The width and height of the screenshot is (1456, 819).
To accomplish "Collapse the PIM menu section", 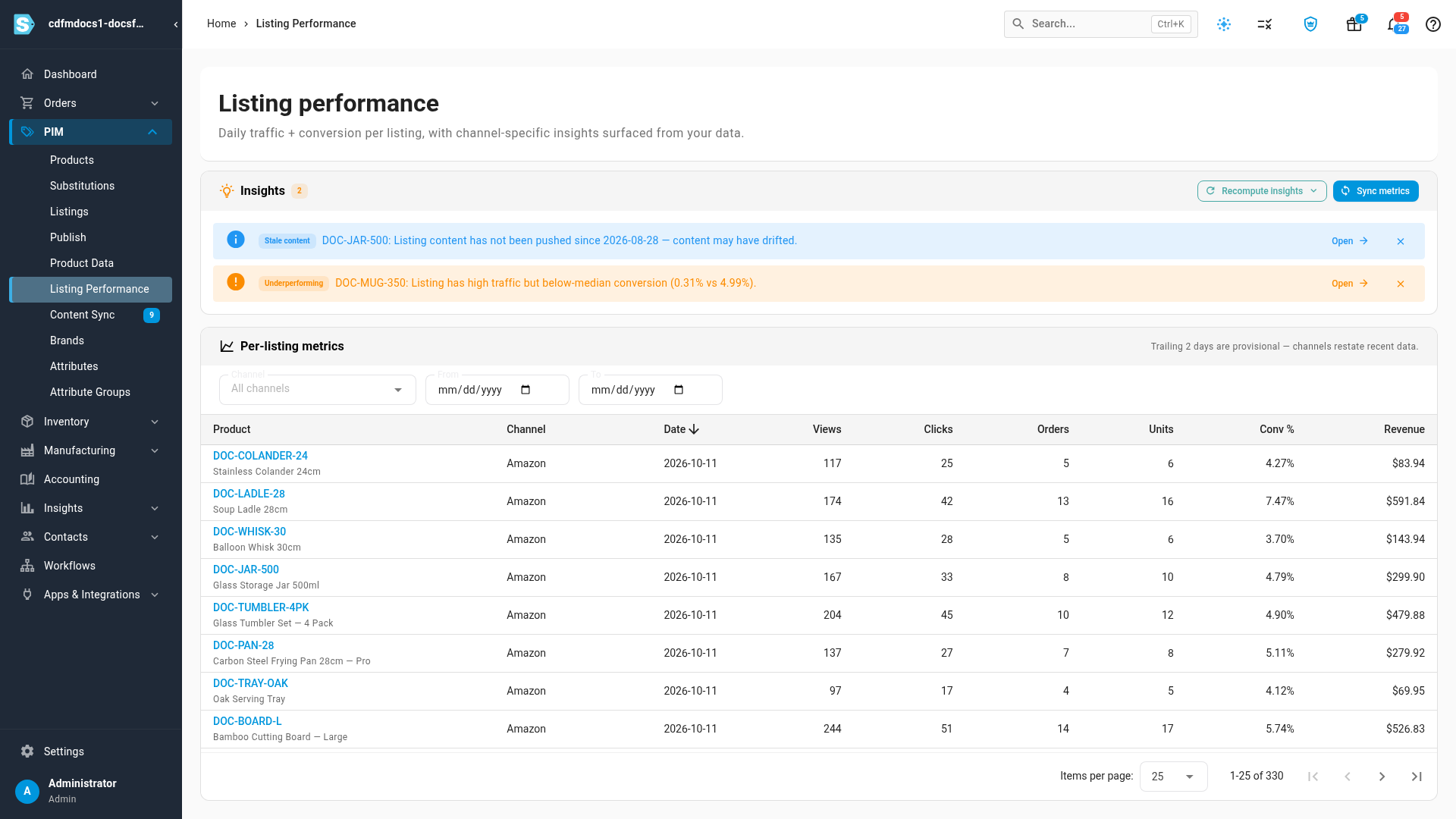I will pos(91,132).
